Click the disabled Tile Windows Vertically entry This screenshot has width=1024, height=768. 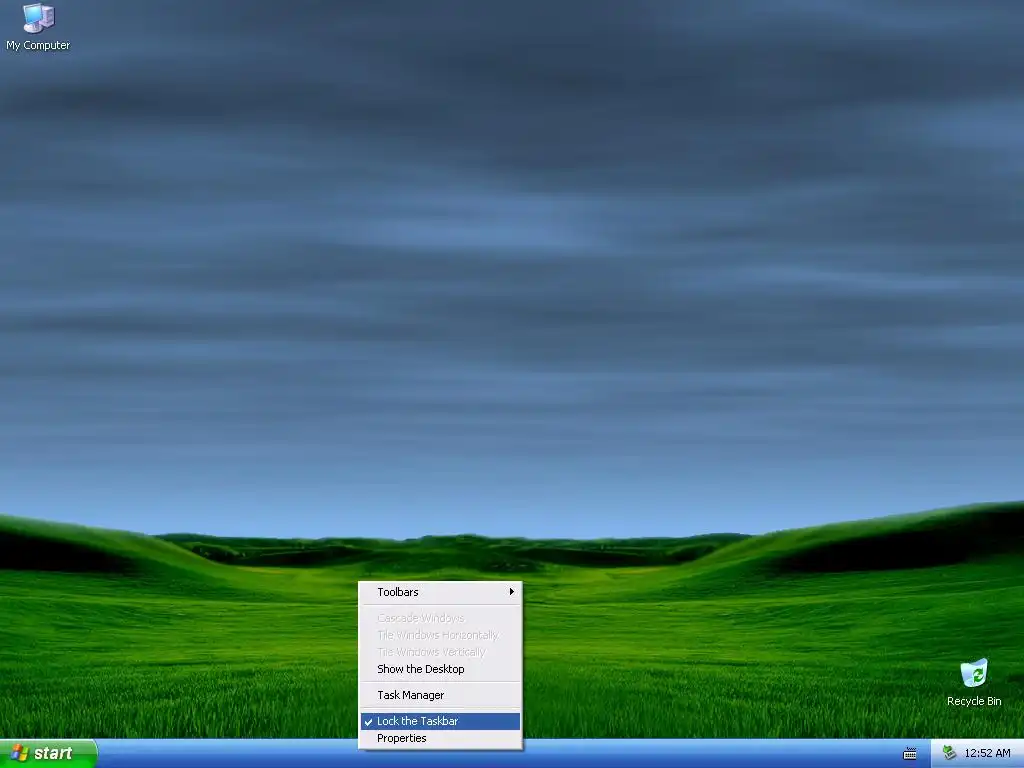pyautogui.click(x=440, y=652)
